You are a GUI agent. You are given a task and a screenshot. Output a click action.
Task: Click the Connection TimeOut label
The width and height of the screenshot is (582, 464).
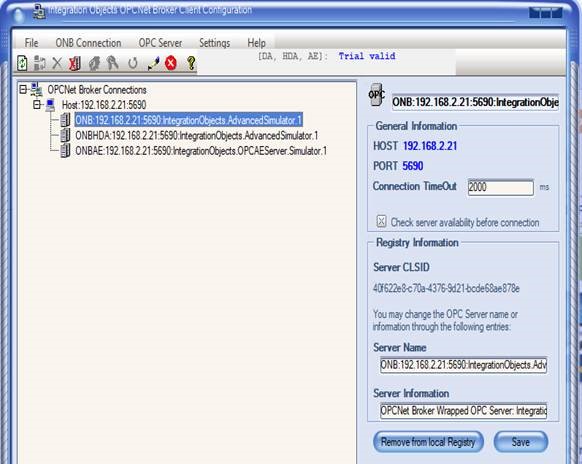(415, 186)
